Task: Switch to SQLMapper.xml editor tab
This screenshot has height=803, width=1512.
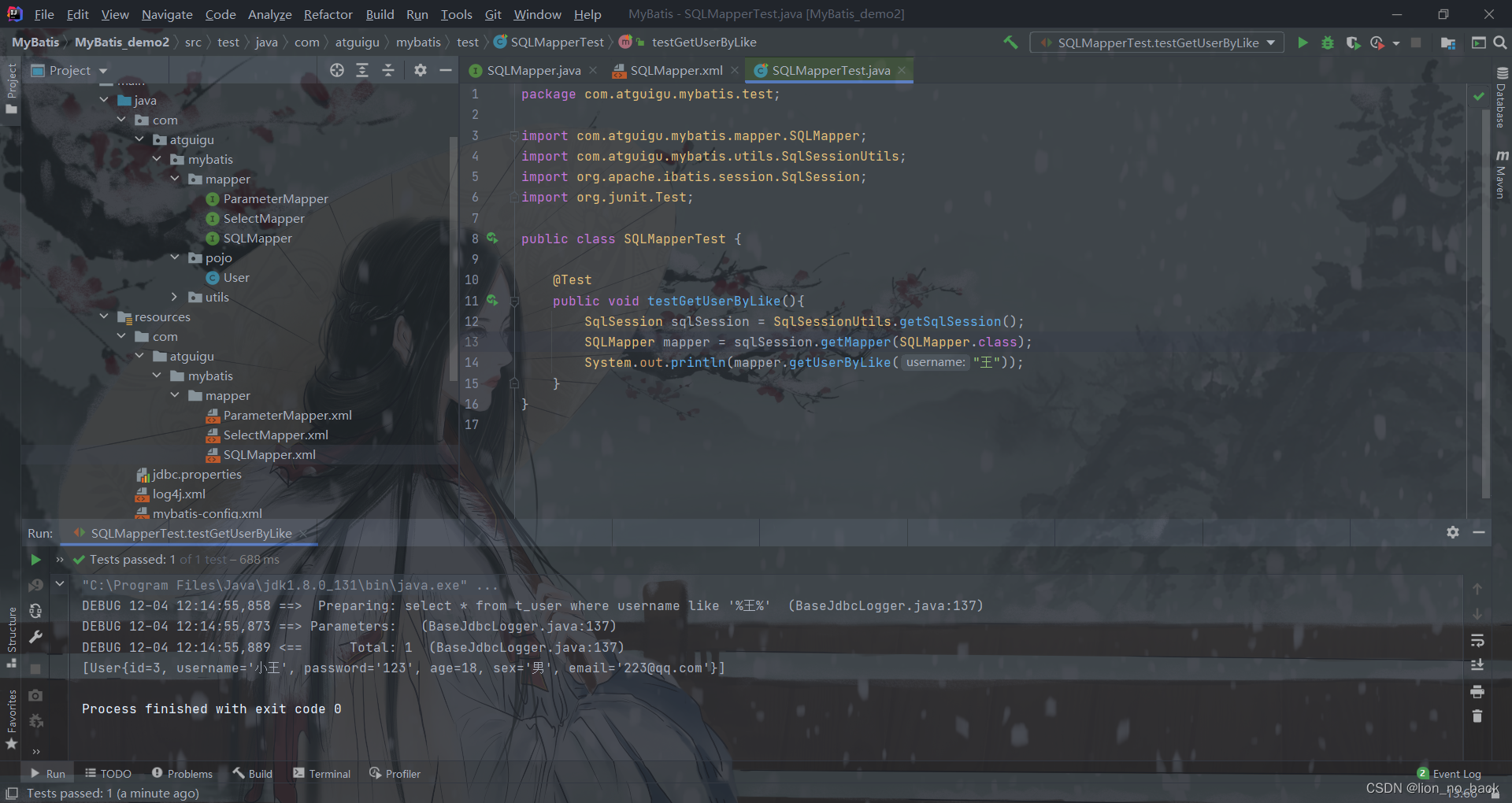Action: [x=676, y=70]
